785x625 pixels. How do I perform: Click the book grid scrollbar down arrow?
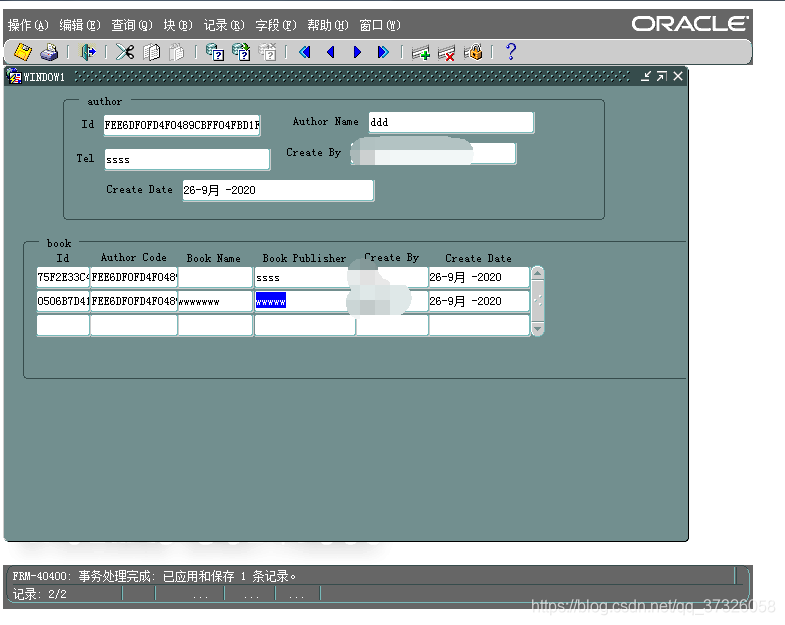pyautogui.click(x=538, y=329)
